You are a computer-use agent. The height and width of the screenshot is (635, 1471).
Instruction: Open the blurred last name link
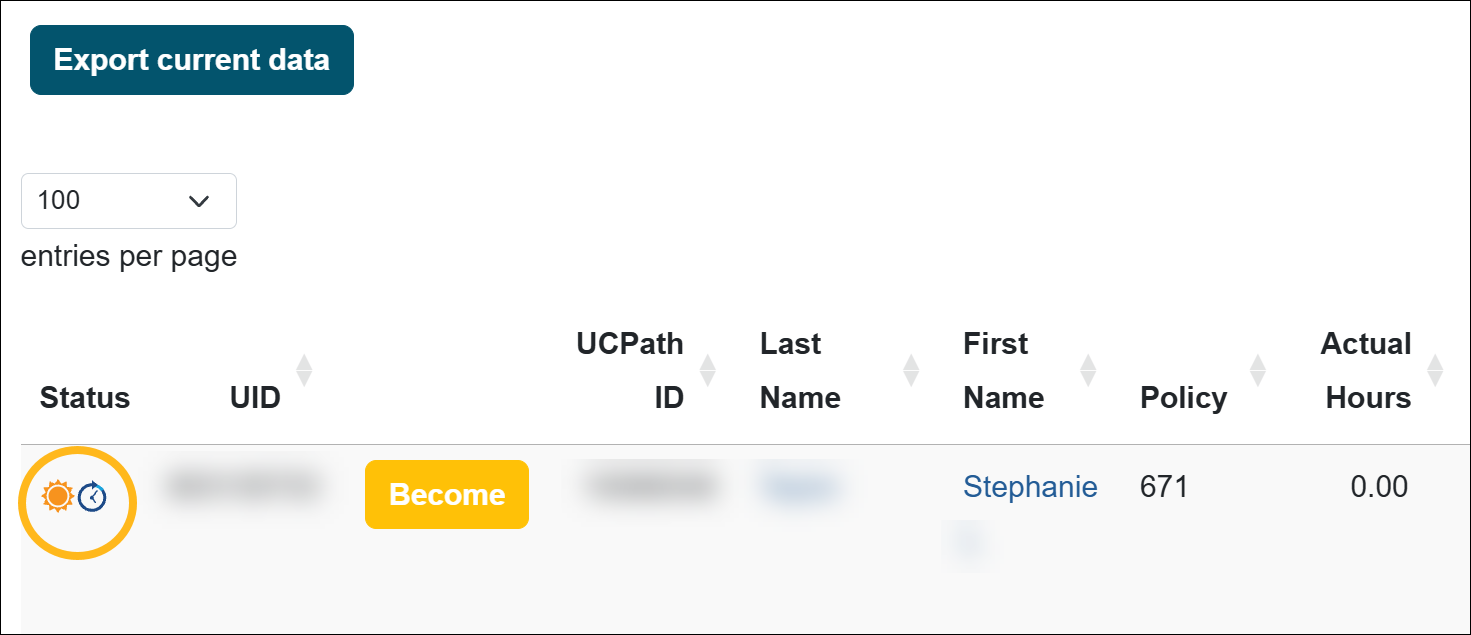point(797,487)
